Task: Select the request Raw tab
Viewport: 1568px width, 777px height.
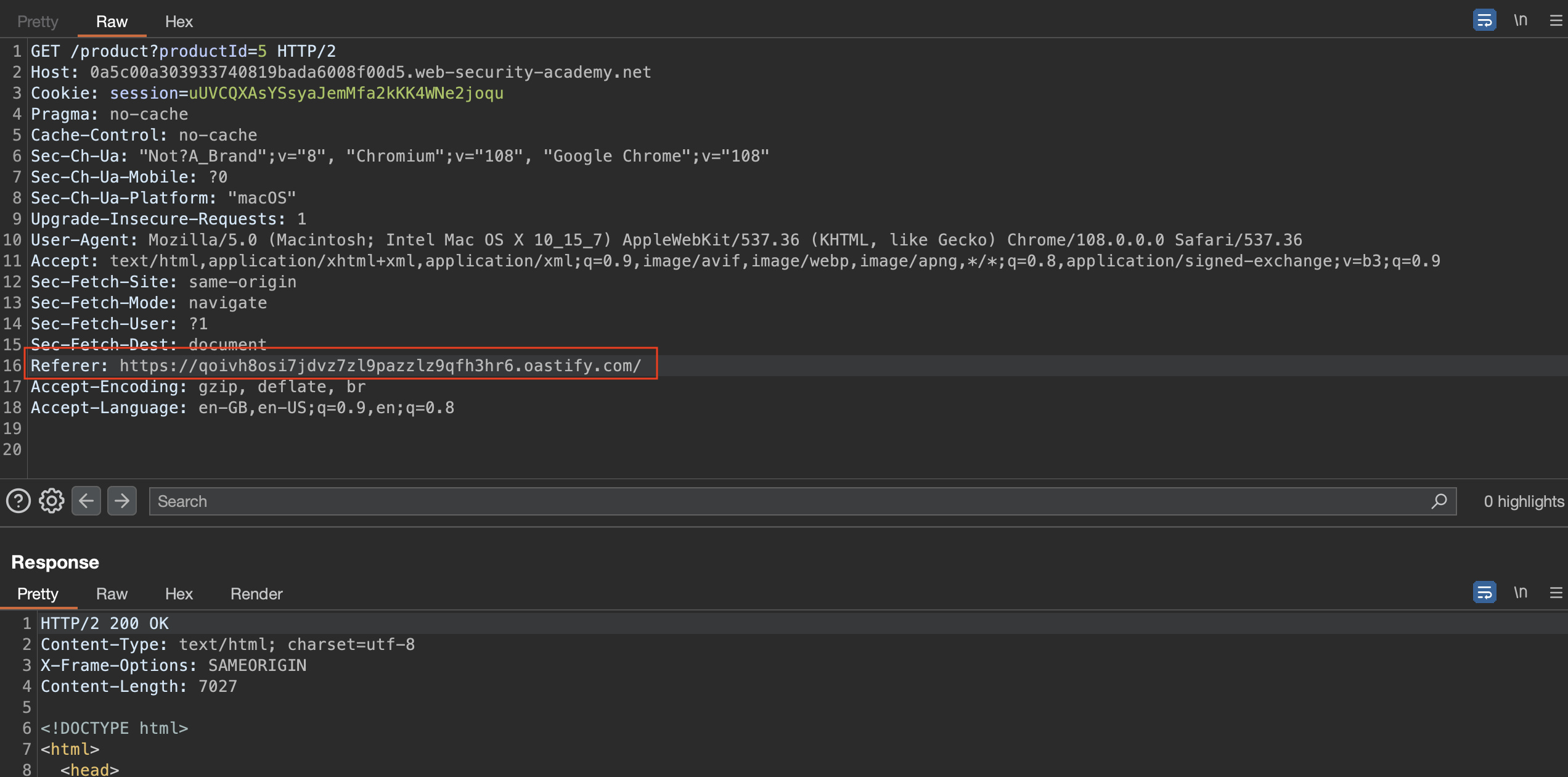Action: (112, 22)
